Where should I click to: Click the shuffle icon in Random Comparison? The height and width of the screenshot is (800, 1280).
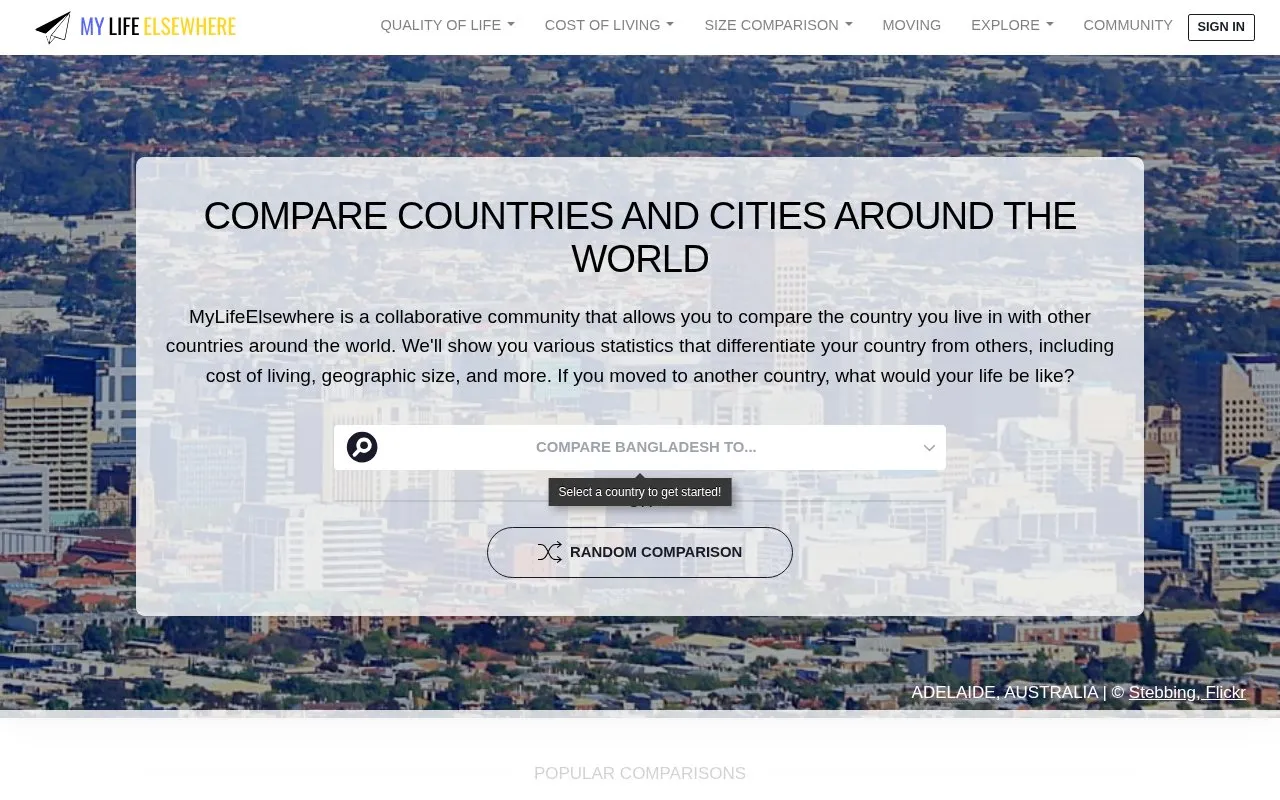pos(550,552)
